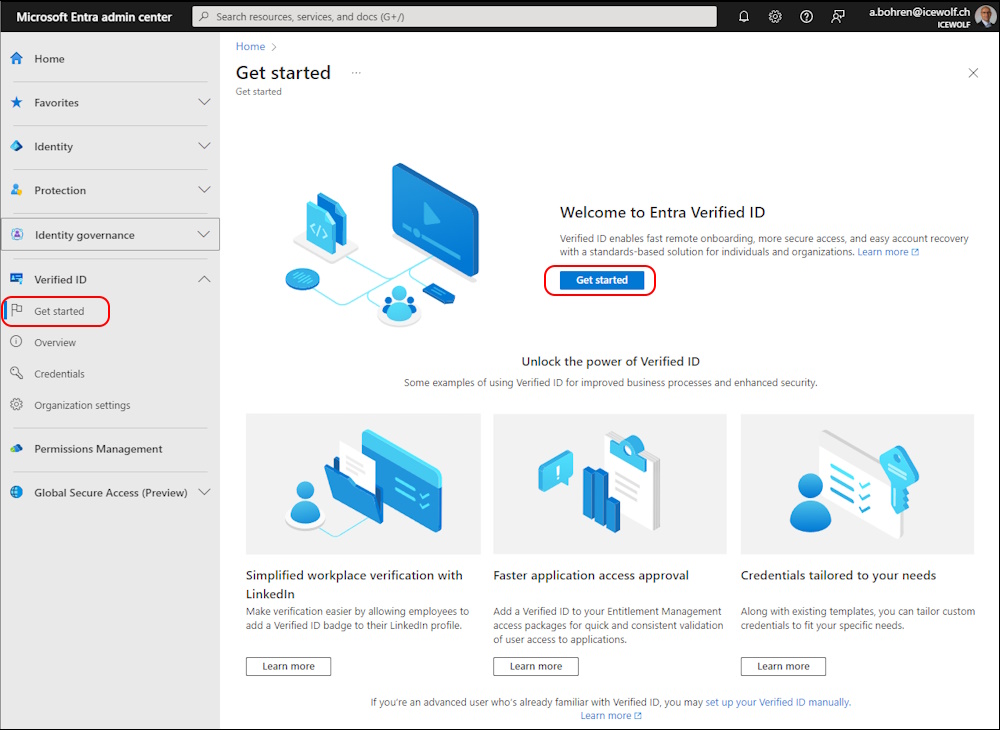This screenshot has height=730, width=1000.
Task: Click the Verified ID card icon
Action: (17, 279)
